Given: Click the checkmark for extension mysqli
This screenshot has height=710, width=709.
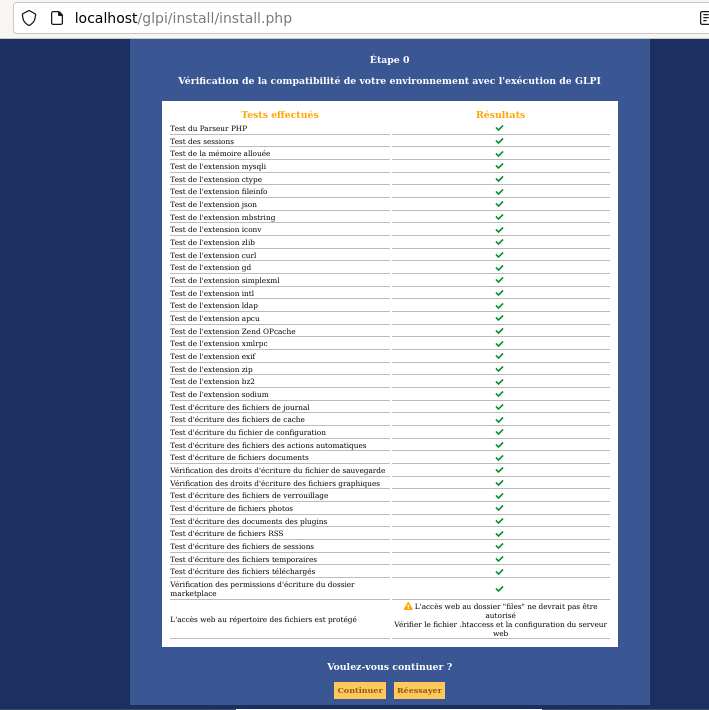Looking at the screenshot, I should [499, 166].
